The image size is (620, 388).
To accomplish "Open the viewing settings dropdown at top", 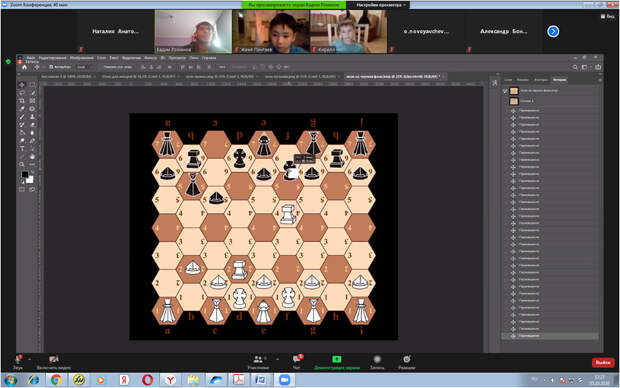I will 381,5.
